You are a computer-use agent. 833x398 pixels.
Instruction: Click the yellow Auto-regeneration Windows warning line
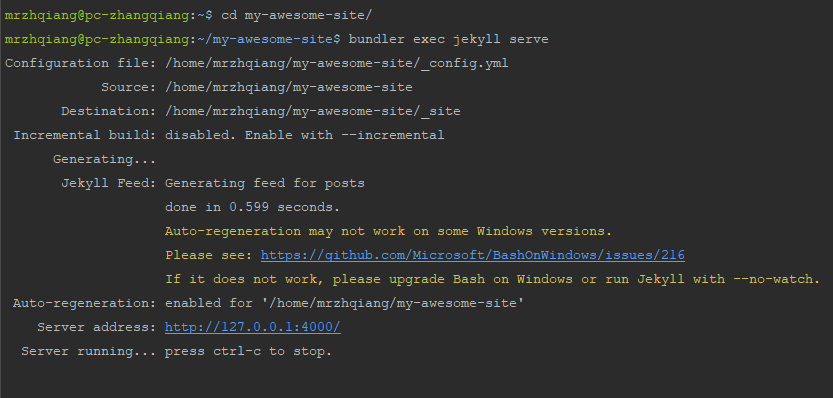[389, 232]
